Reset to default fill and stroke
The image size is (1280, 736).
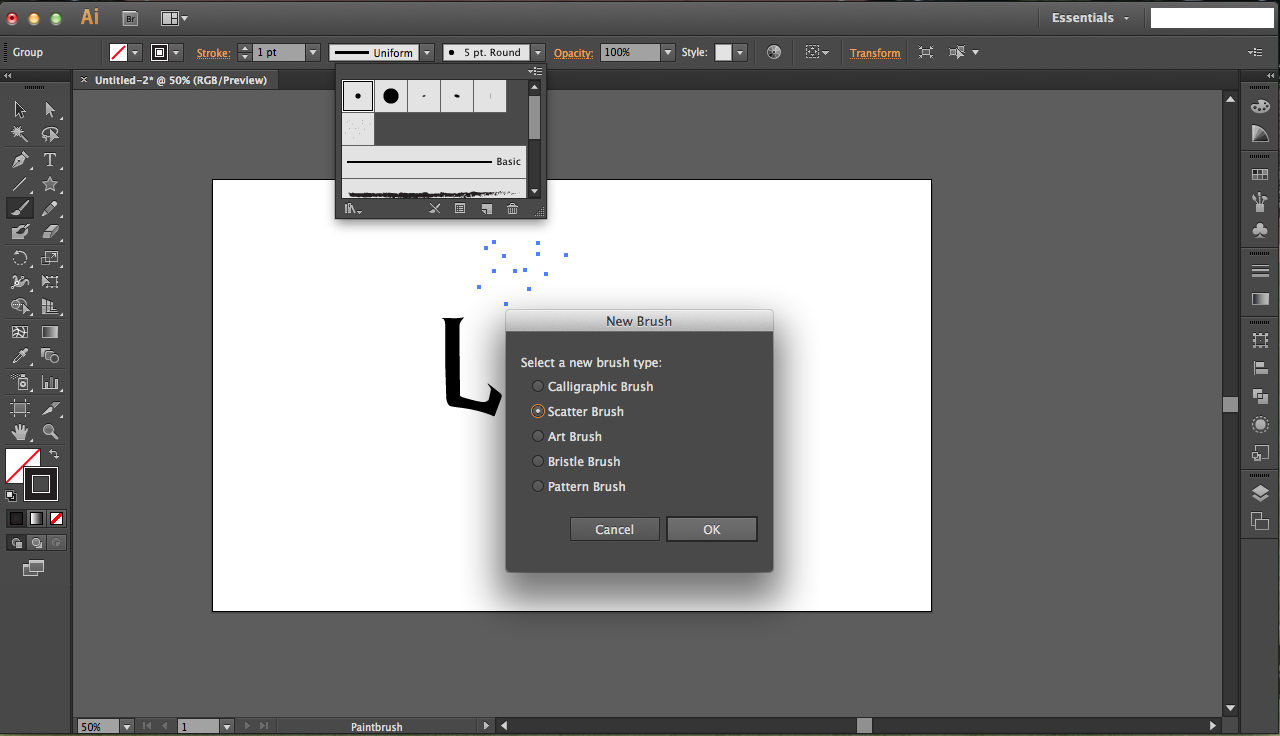click(x=11, y=495)
